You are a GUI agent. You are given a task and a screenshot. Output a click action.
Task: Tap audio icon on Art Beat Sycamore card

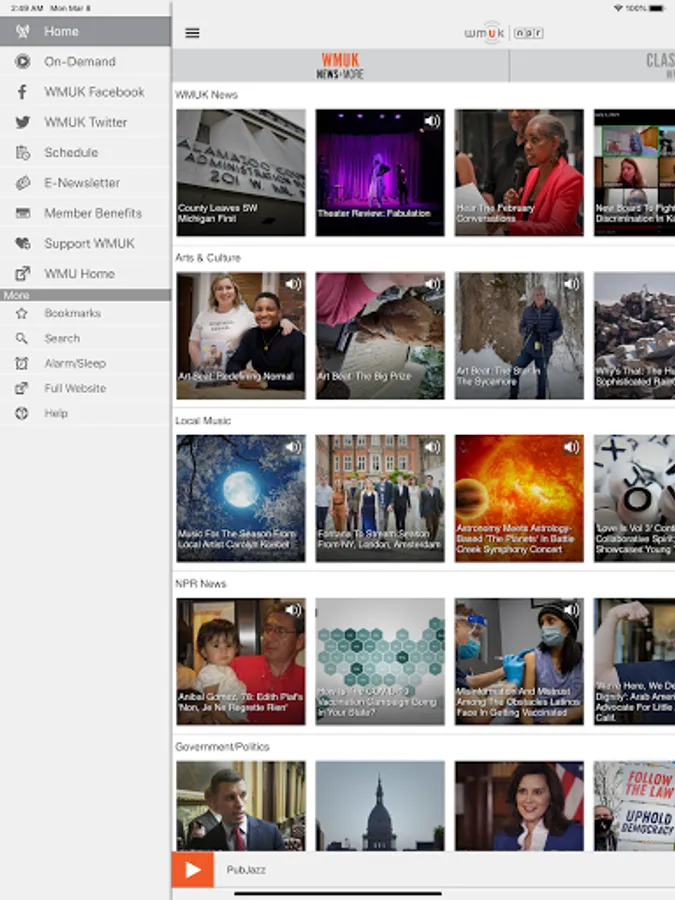[x=571, y=284]
